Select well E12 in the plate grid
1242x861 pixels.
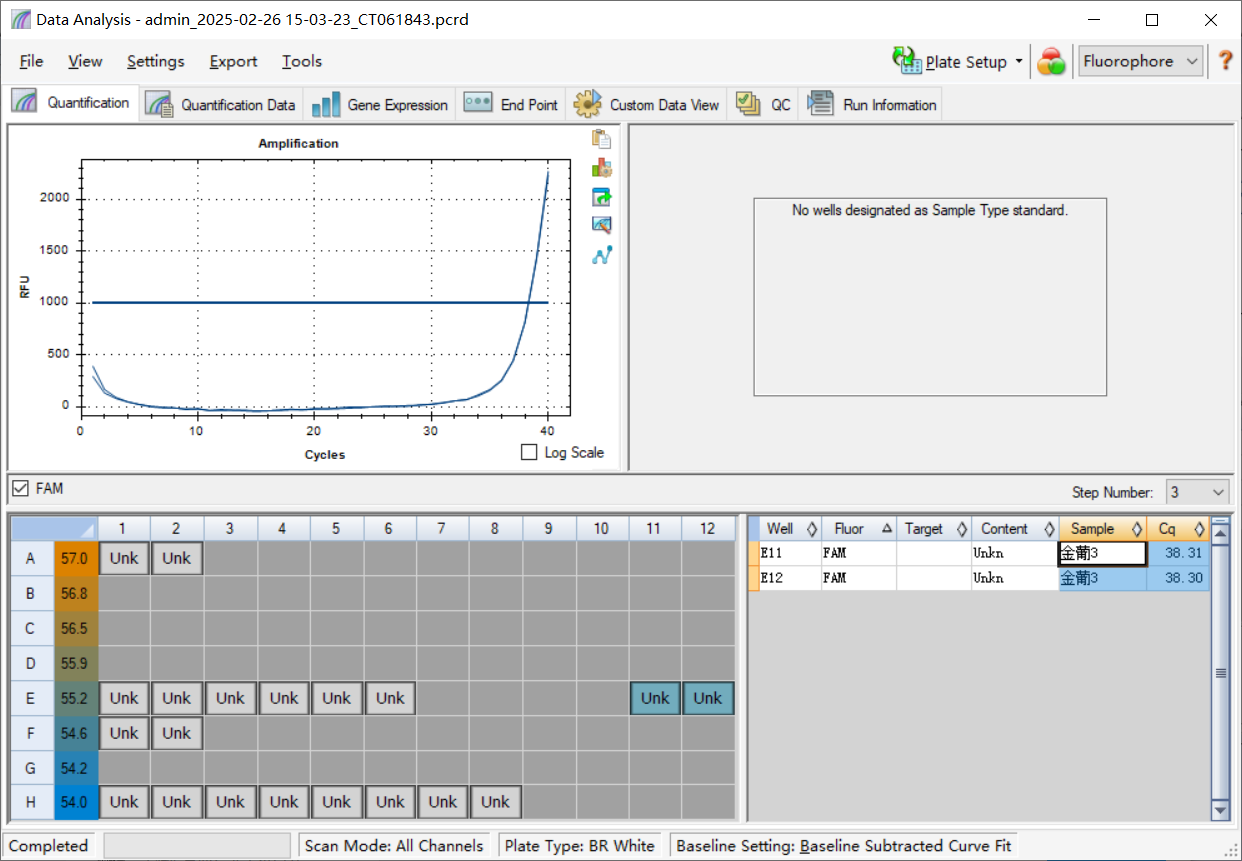[708, 698]
